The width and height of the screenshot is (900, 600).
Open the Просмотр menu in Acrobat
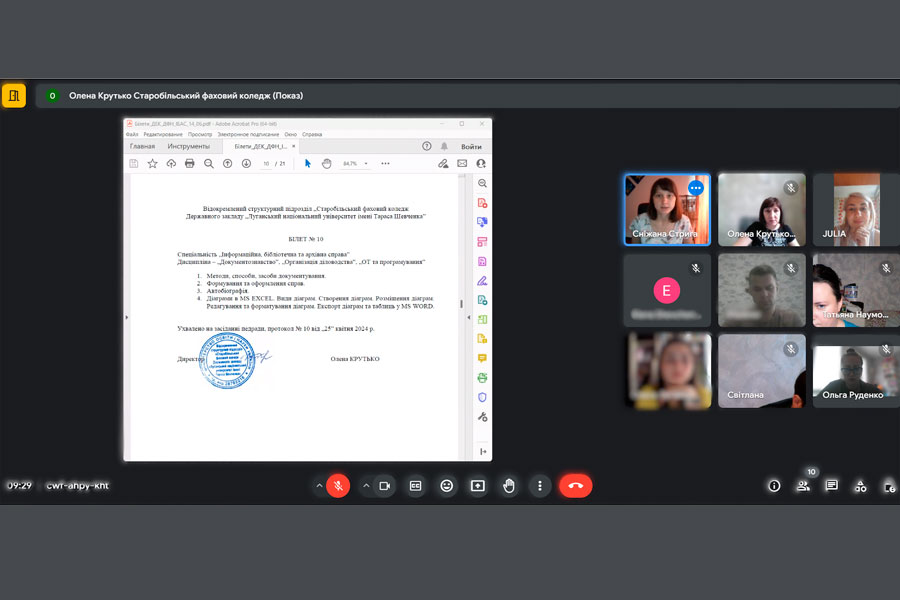pyautogui.click(x=200, y=134)
